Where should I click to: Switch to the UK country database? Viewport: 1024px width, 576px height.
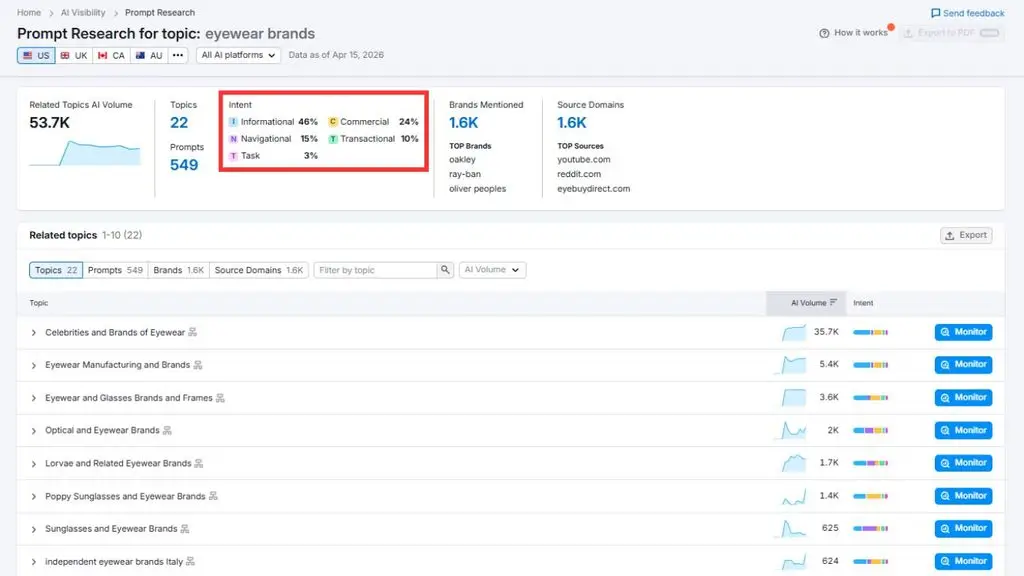[x=74, y=56]
